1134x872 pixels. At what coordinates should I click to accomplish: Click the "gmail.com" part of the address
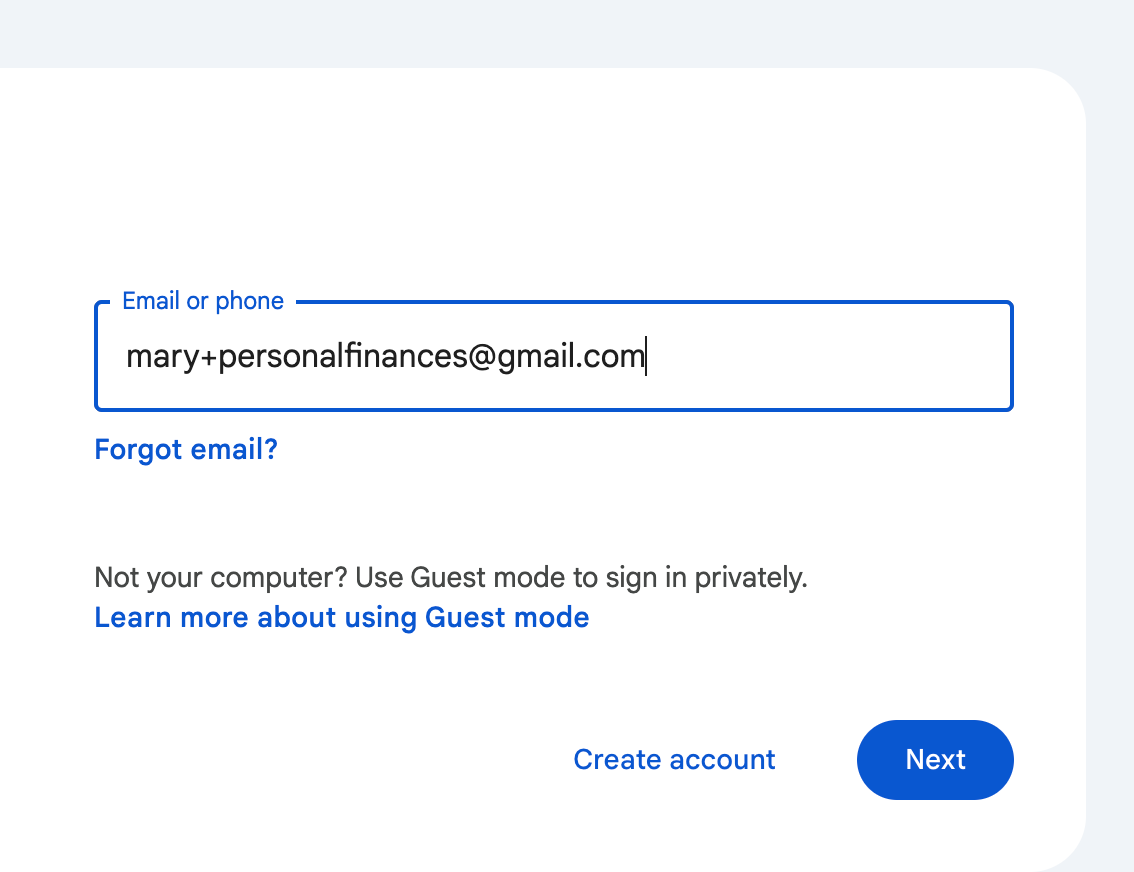click(570, 357)
